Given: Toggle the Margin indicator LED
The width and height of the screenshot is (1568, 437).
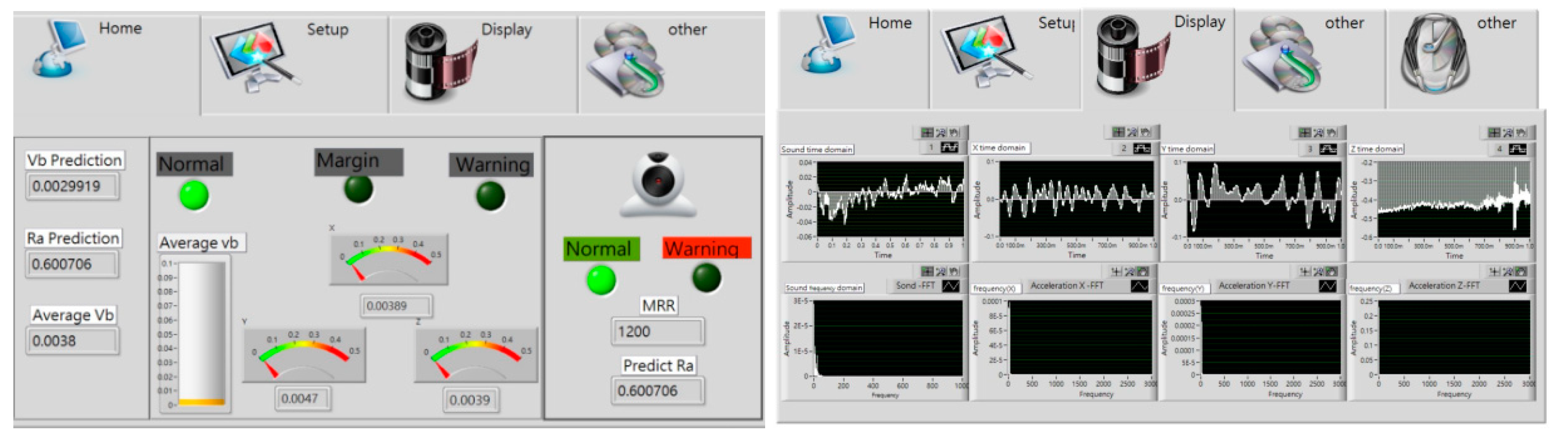Looking at the screenshot, I should pos(358,189).
